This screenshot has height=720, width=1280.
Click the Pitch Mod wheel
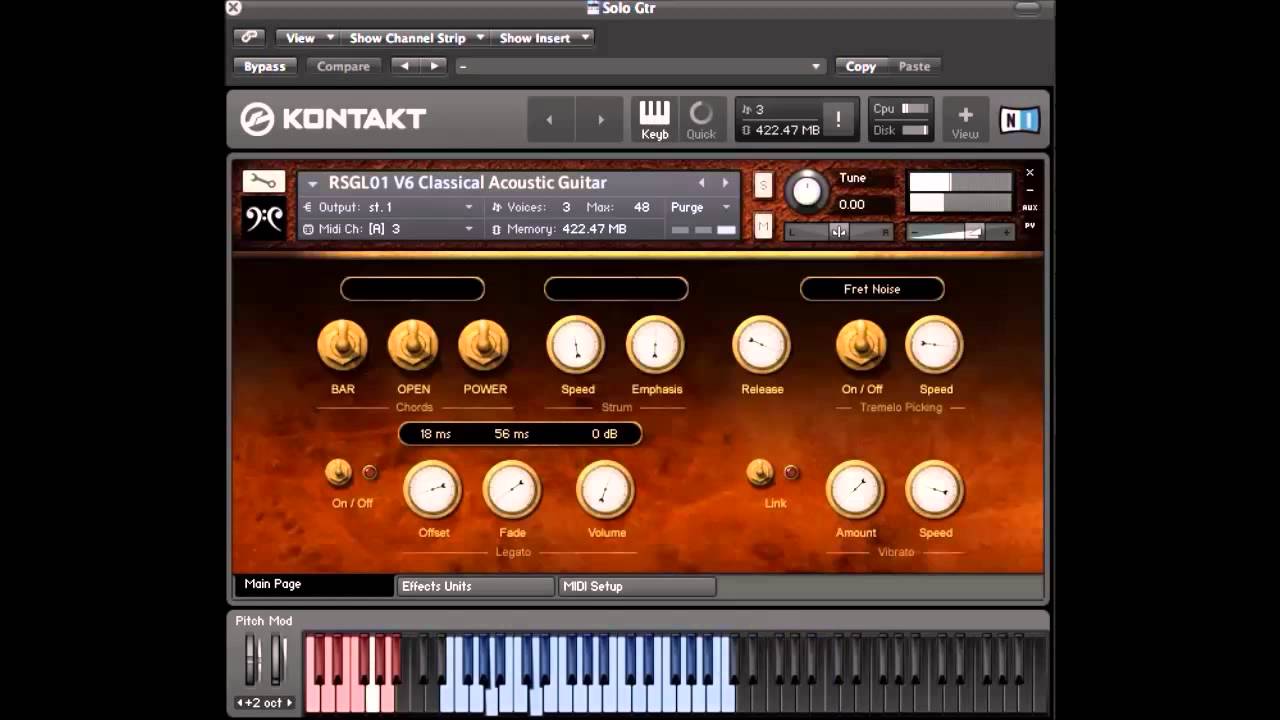pyautogui.click(x=252, y=660)
